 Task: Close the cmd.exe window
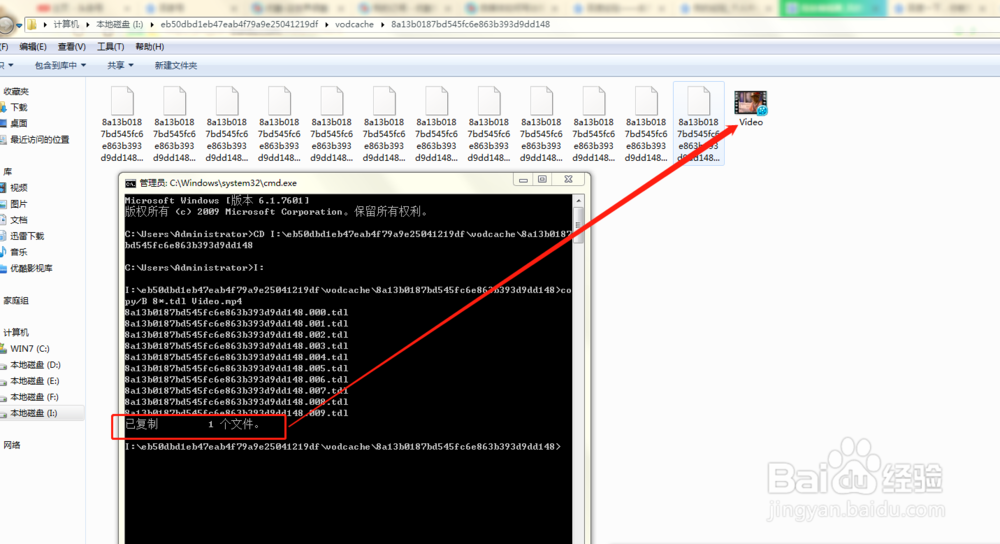click(568, 180)
